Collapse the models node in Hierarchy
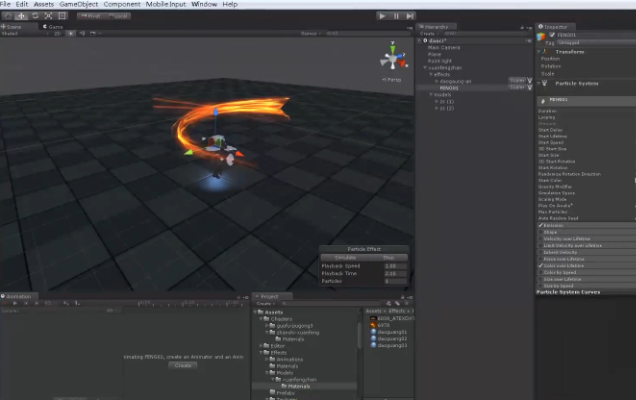This screenshot has height=400, width=636. [x=431, y=95]
